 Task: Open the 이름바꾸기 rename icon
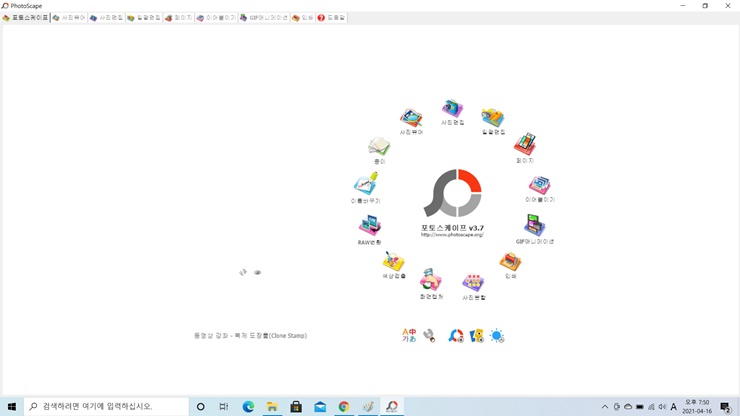(366, 187)
